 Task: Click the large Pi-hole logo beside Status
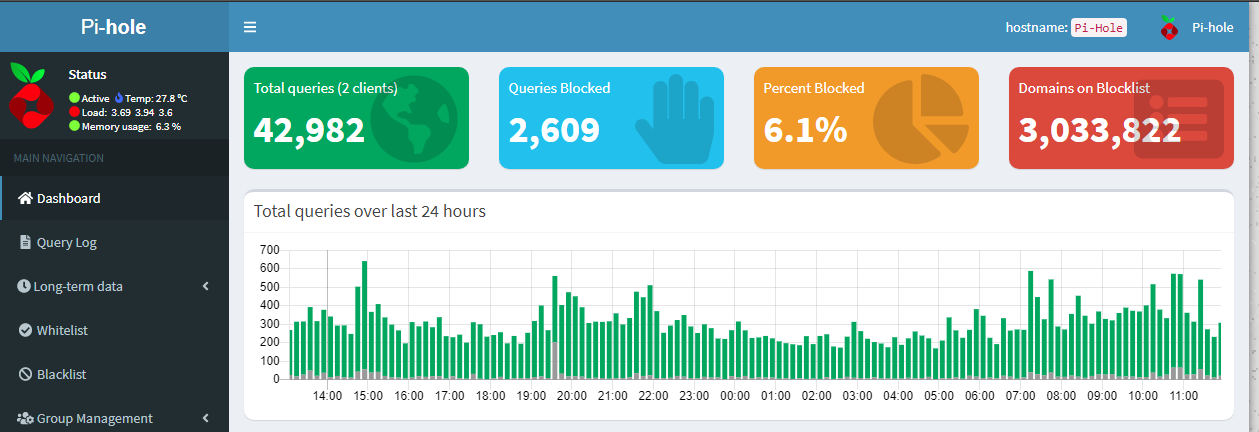point(33,96)
